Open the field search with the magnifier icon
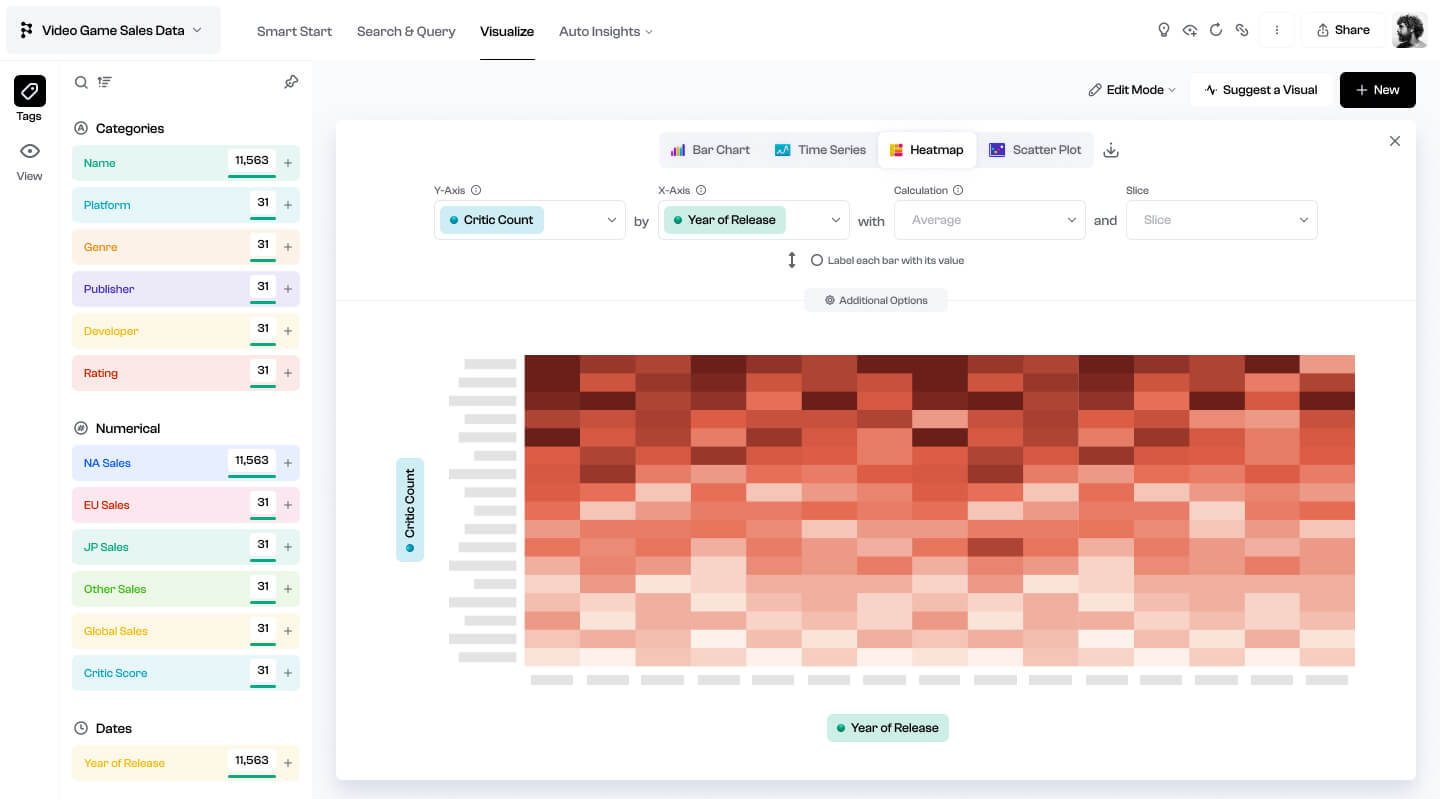 [81, 82]
